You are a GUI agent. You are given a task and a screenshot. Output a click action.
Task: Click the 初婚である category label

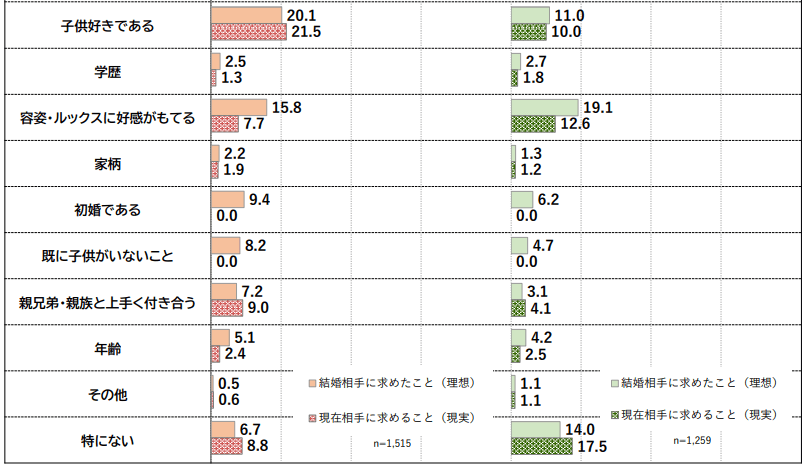pos(107,210)
